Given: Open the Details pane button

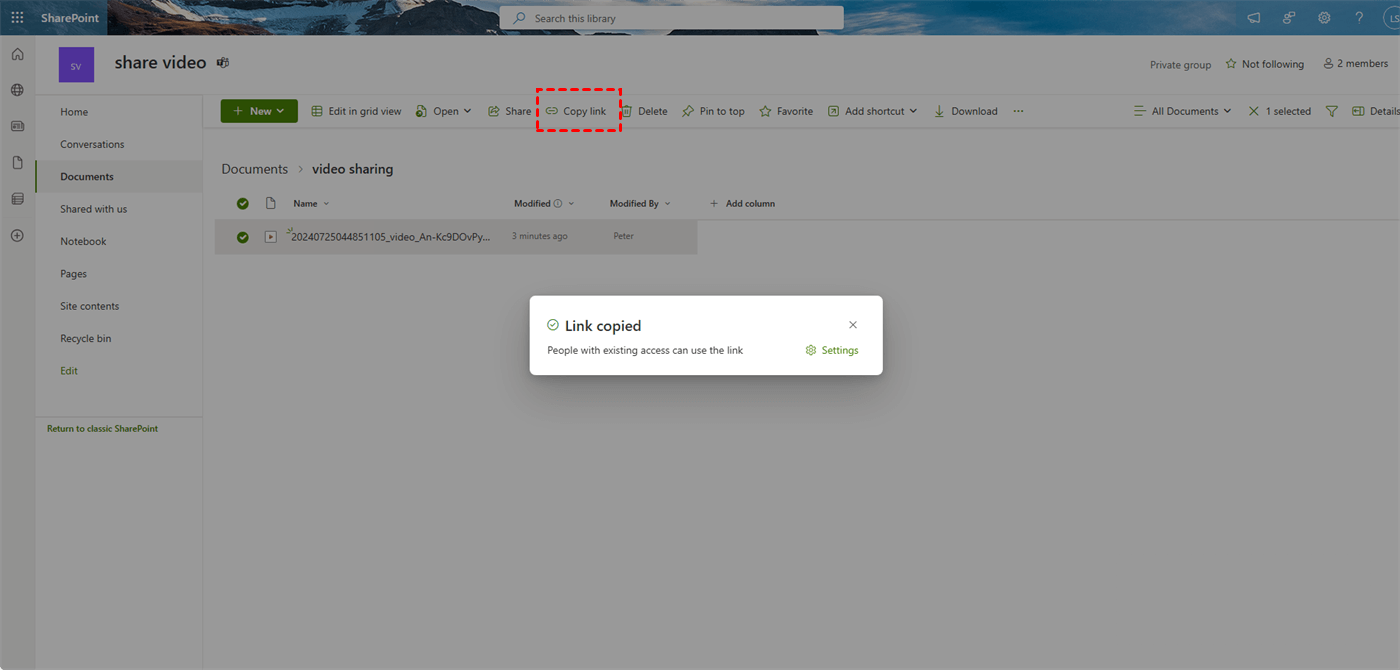Looking at the screenshot, I should 1376,111.
